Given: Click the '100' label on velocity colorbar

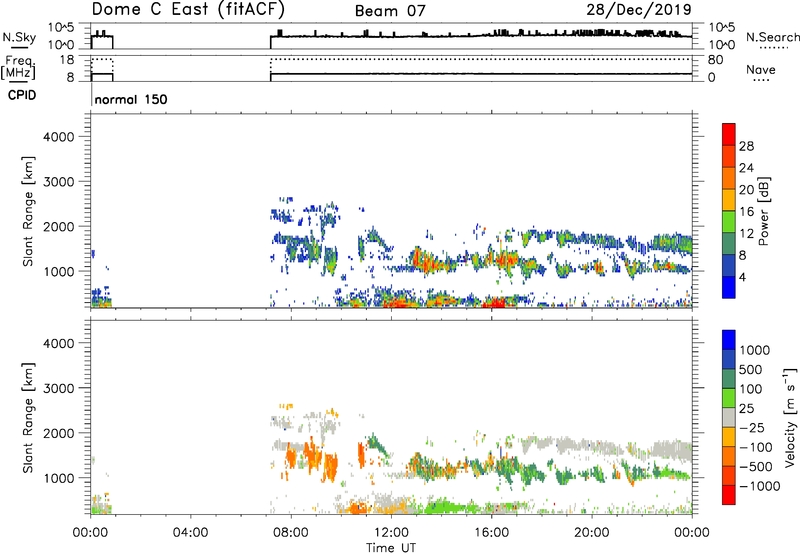Looking at the screenshot, I should coord(751,389).
